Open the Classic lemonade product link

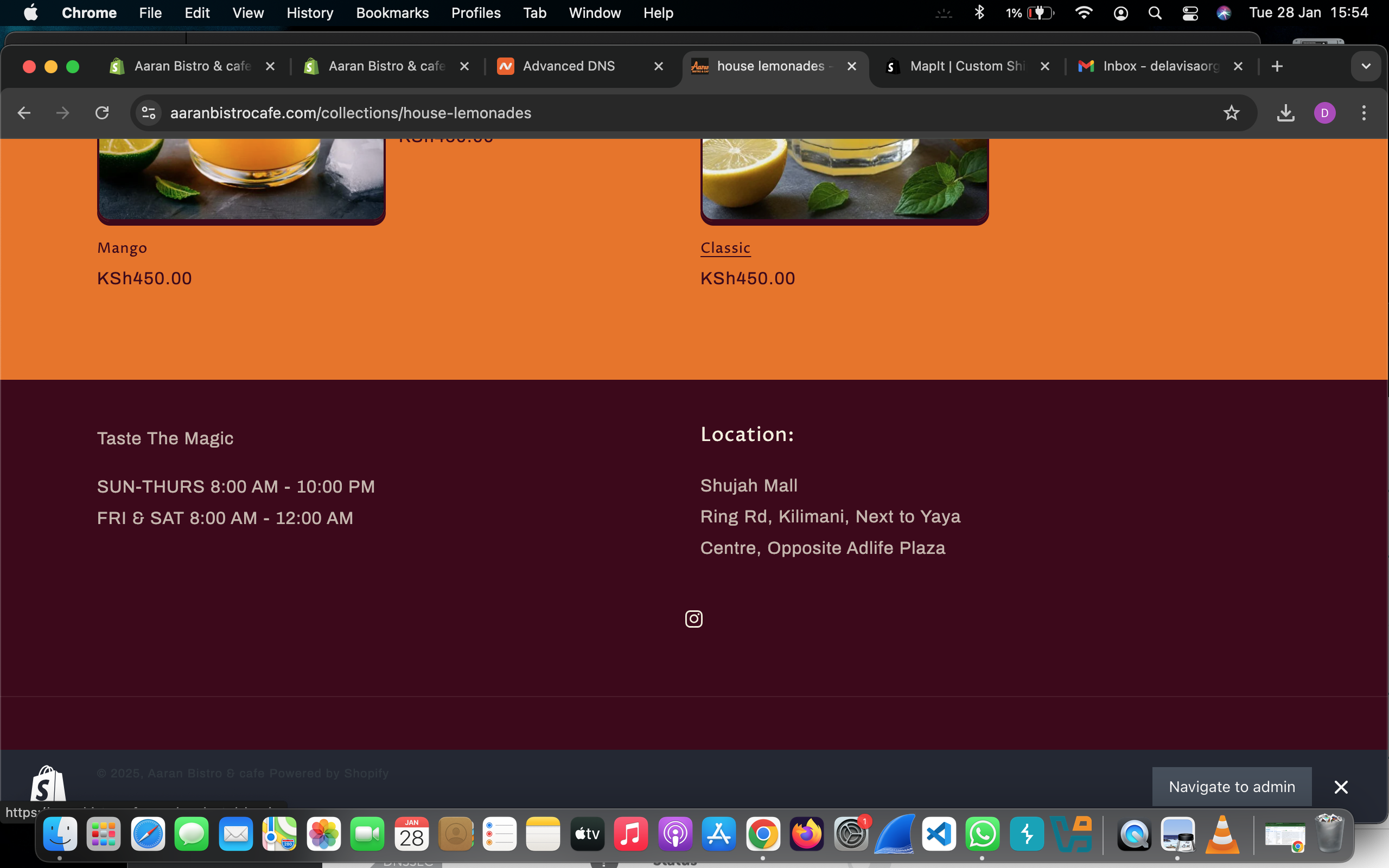pyautogui.click(x=725, y=248)
